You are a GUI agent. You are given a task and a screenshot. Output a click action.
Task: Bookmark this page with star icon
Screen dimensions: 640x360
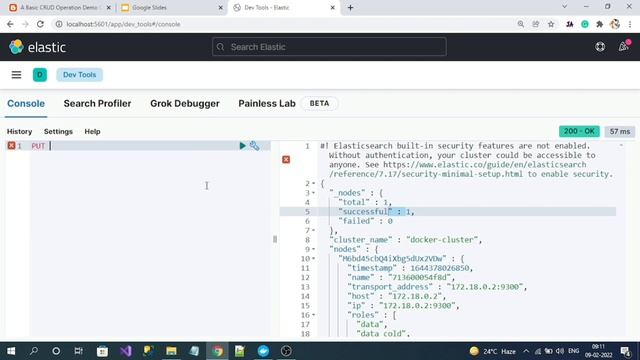point(551,24)
